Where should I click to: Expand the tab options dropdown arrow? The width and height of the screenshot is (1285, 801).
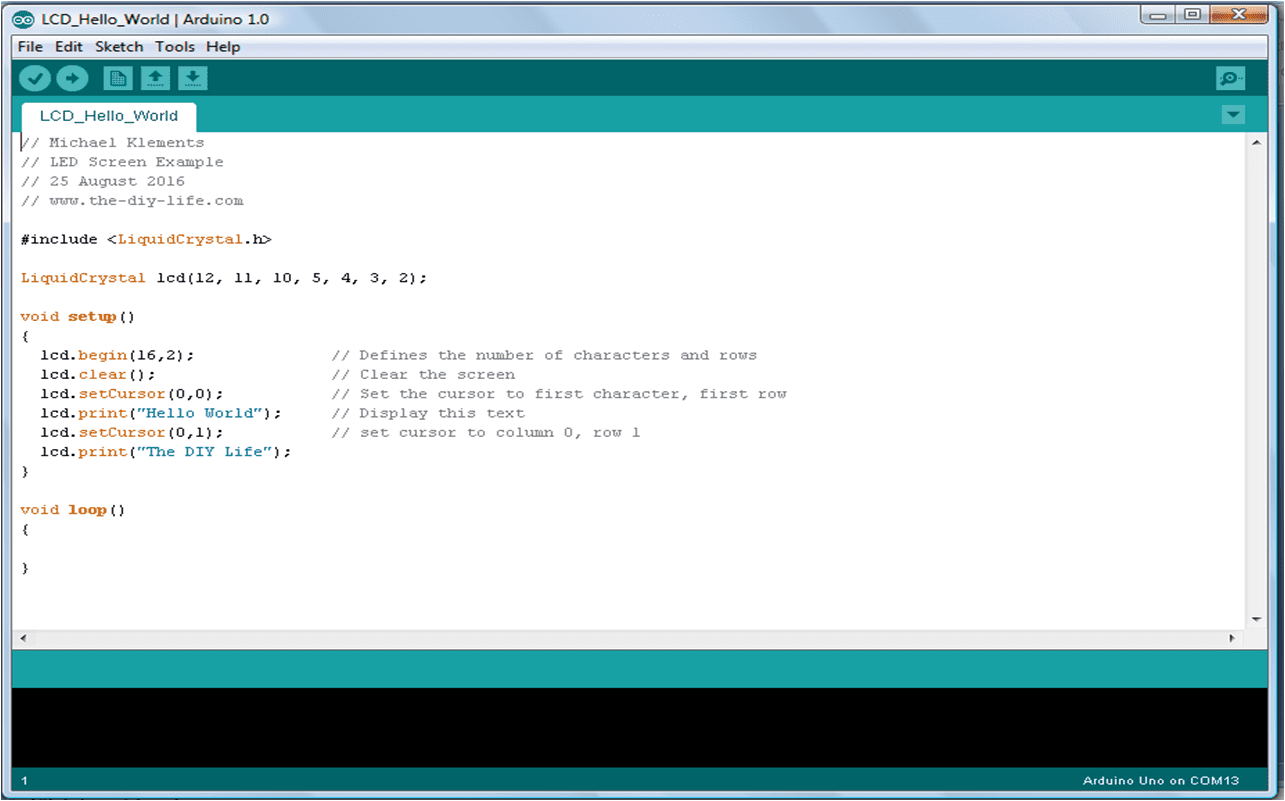pos(1233,115)
